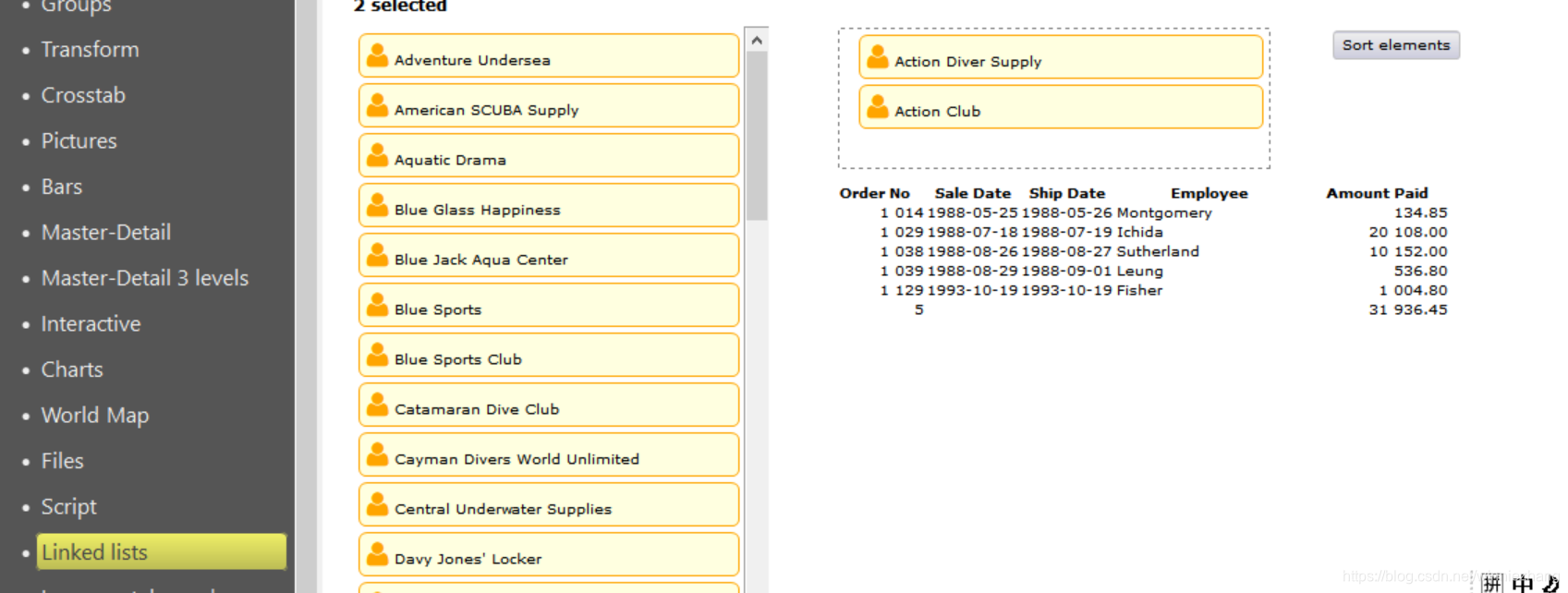Open the Script demo

point(69,507)
